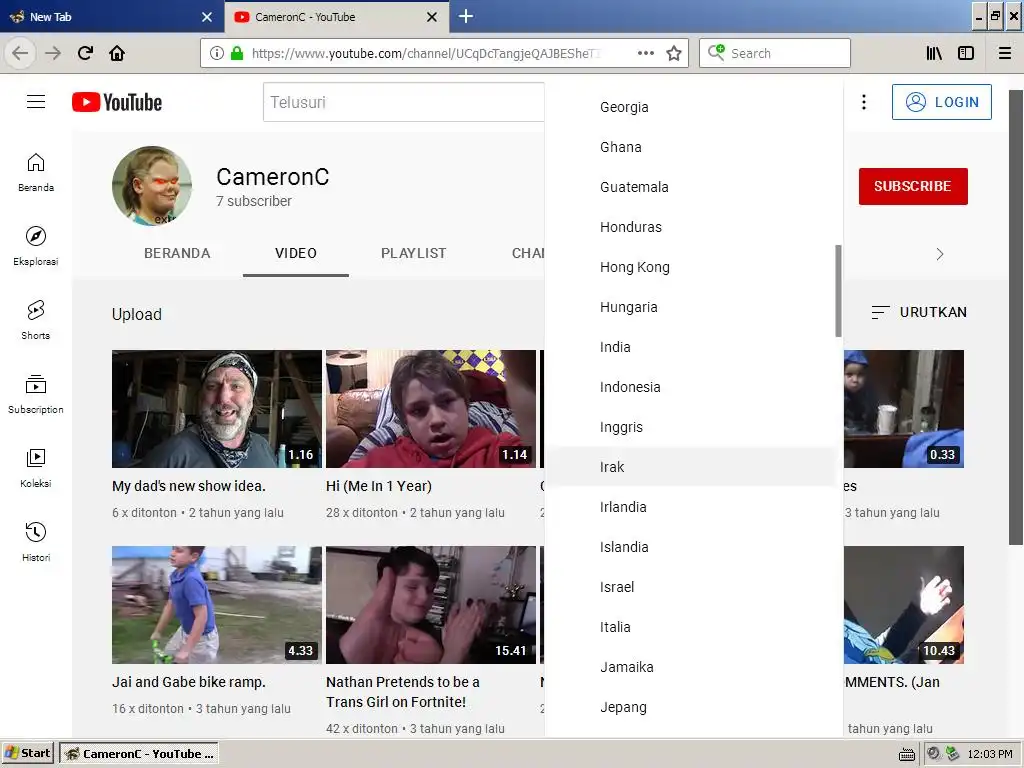Open 'My dad's new show idea.' title
This screenshot has width=1024, height=768.
[x=189, y=486]
